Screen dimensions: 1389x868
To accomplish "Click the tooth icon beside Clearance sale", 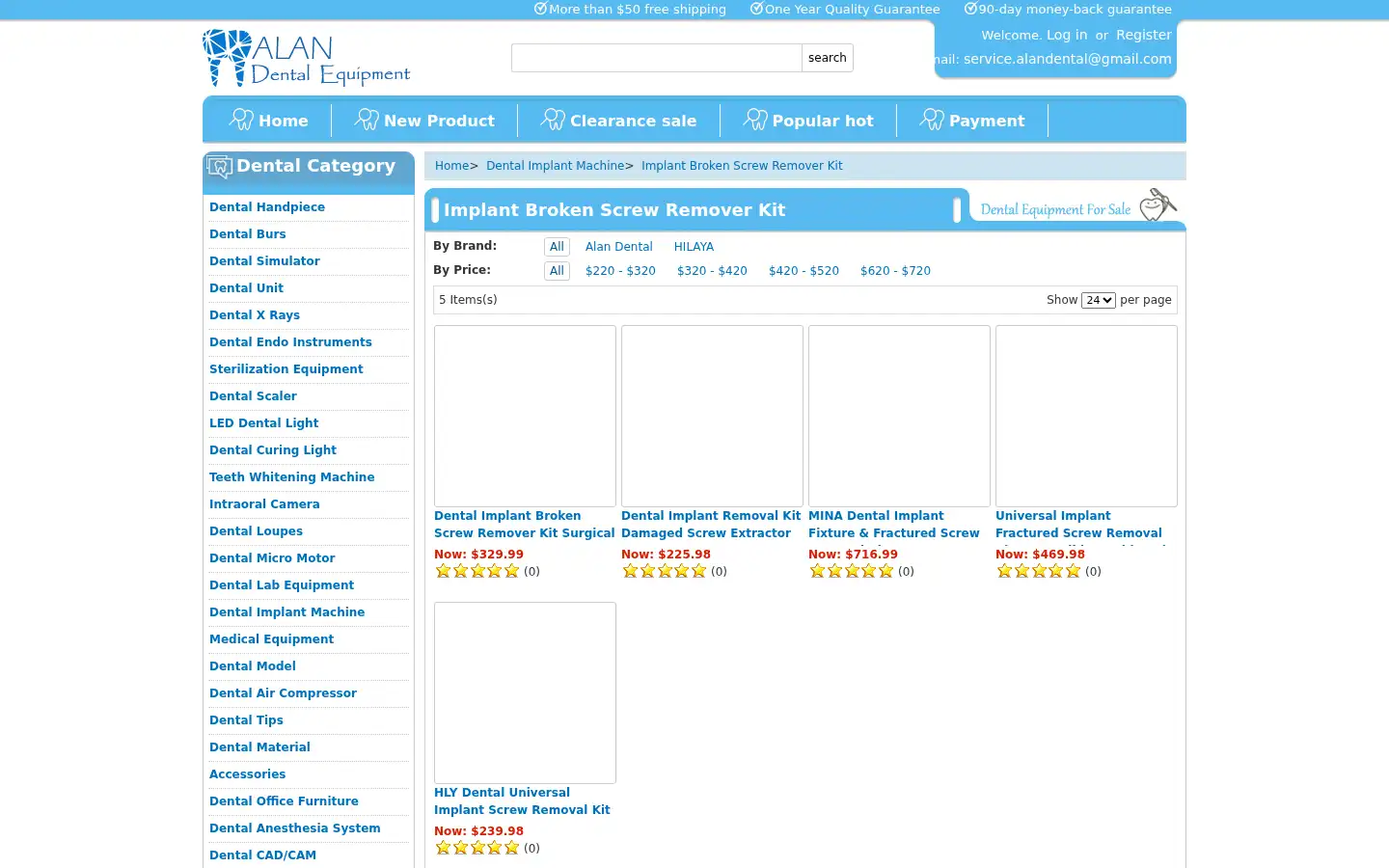I will tap(553, 120).
